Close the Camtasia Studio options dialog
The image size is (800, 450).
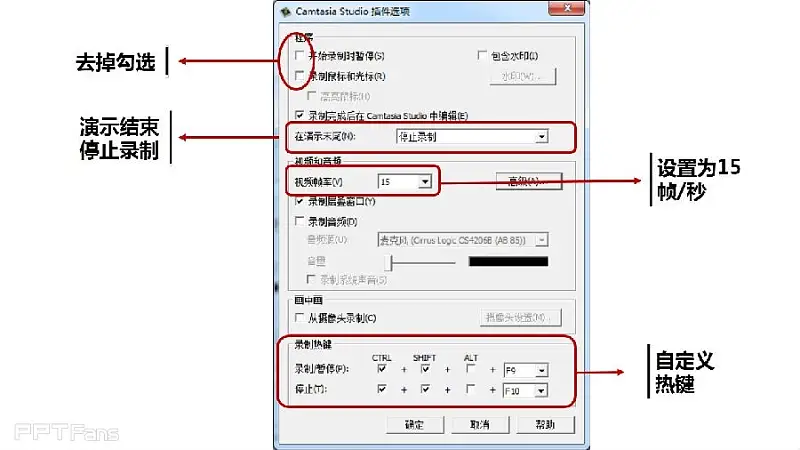pos(566,8)
